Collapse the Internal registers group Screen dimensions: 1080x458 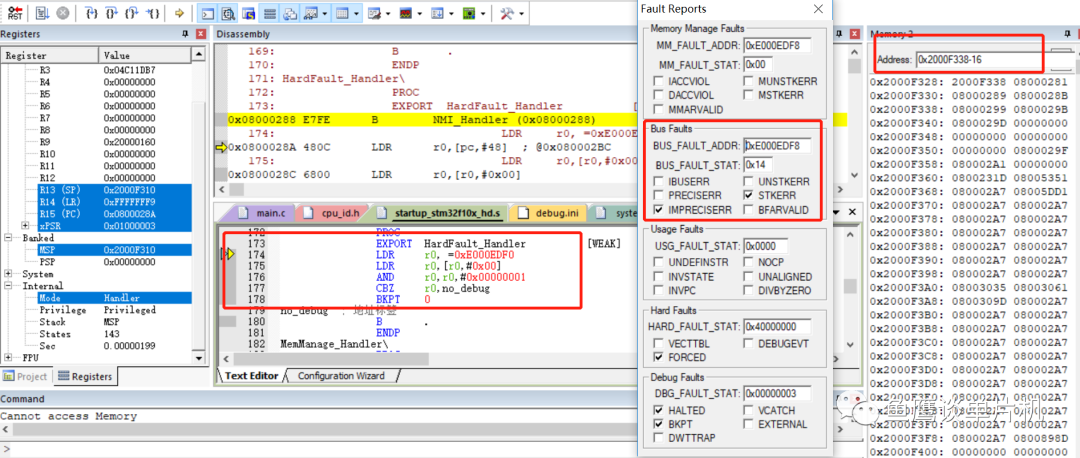[8, 285]
